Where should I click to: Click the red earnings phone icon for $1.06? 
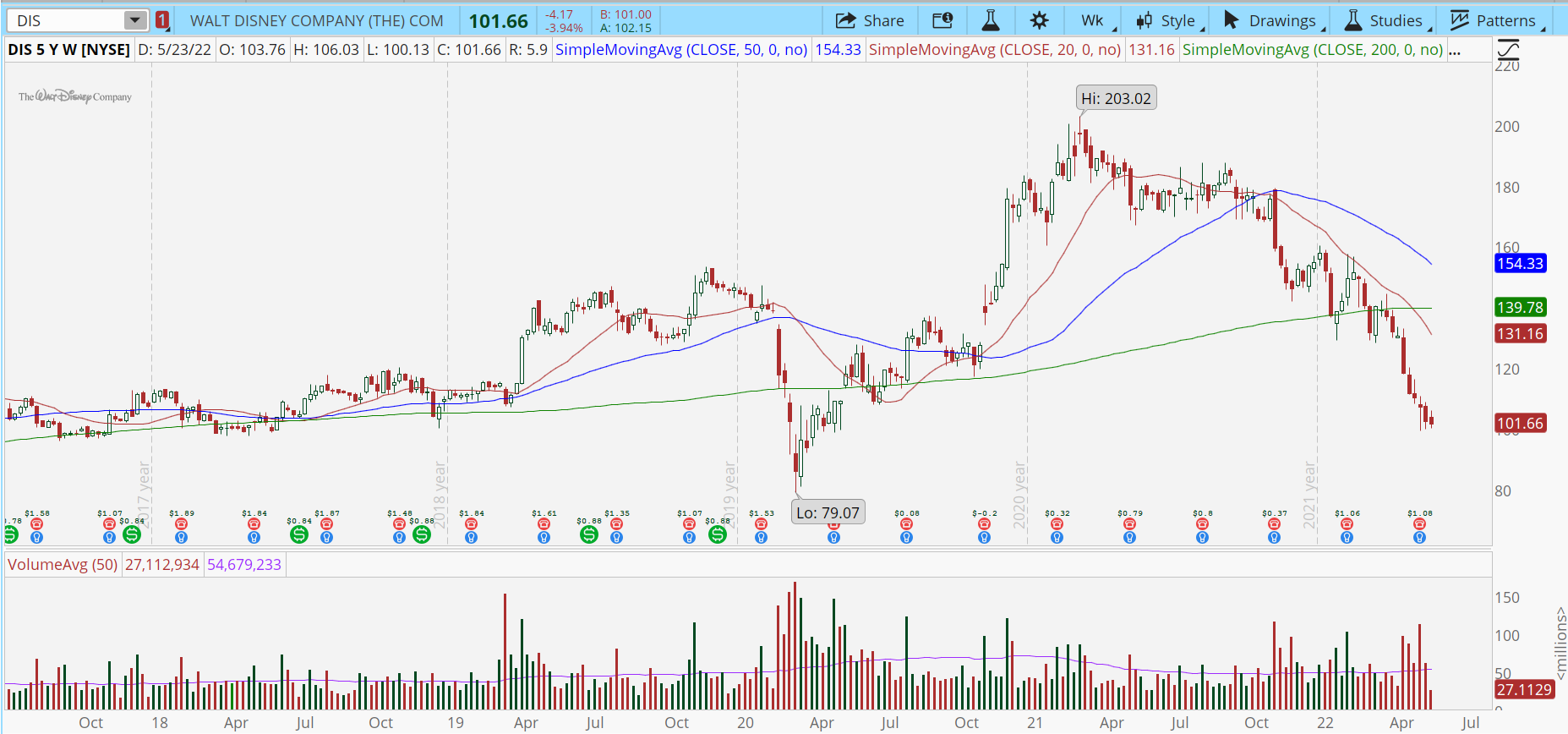(x=1347, y=524)
